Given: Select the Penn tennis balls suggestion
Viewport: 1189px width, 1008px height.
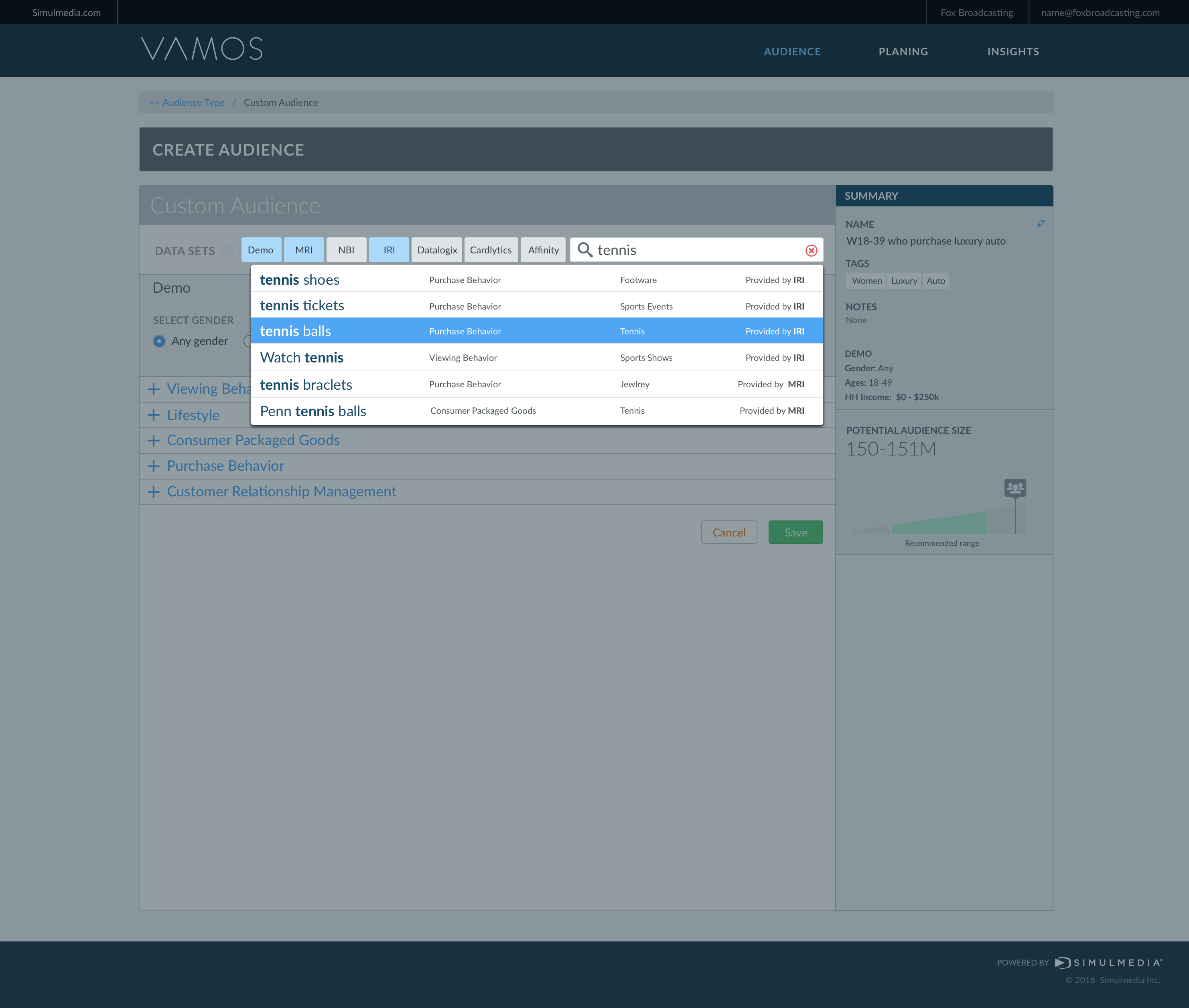Looking at the screenshot, I should [538, 411].
